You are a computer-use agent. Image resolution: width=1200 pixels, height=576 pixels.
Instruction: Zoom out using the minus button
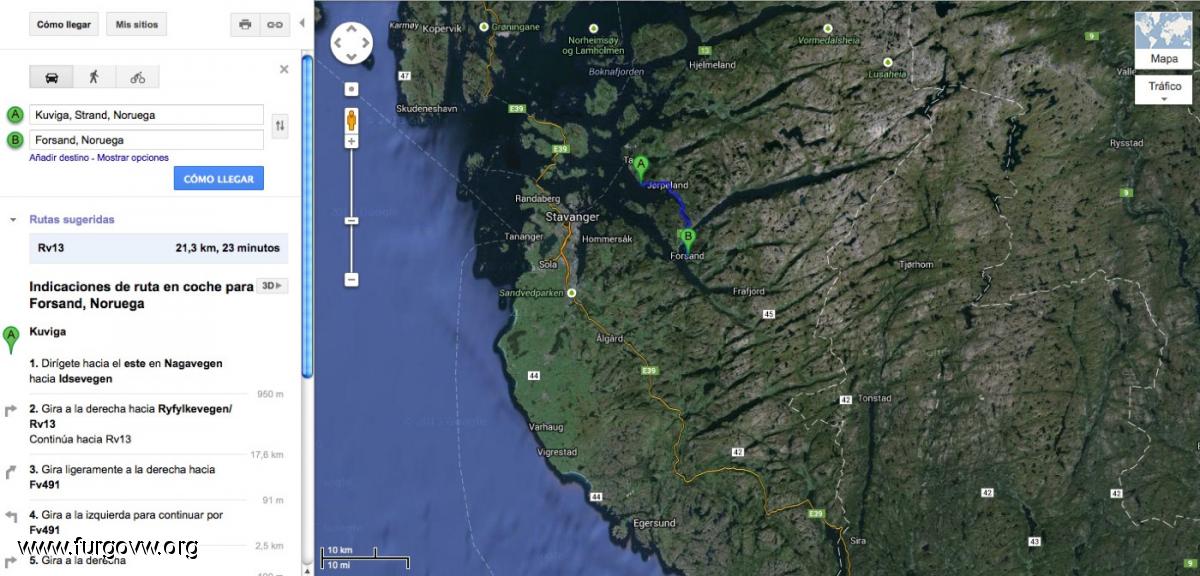[x=352, y=280]
